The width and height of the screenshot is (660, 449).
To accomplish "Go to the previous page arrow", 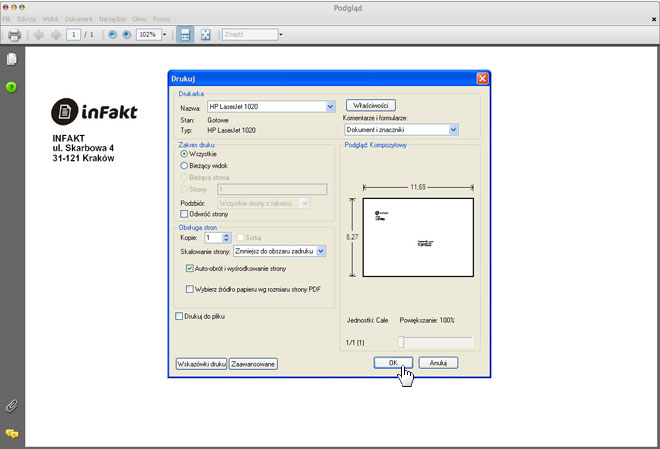I will 39,35.
